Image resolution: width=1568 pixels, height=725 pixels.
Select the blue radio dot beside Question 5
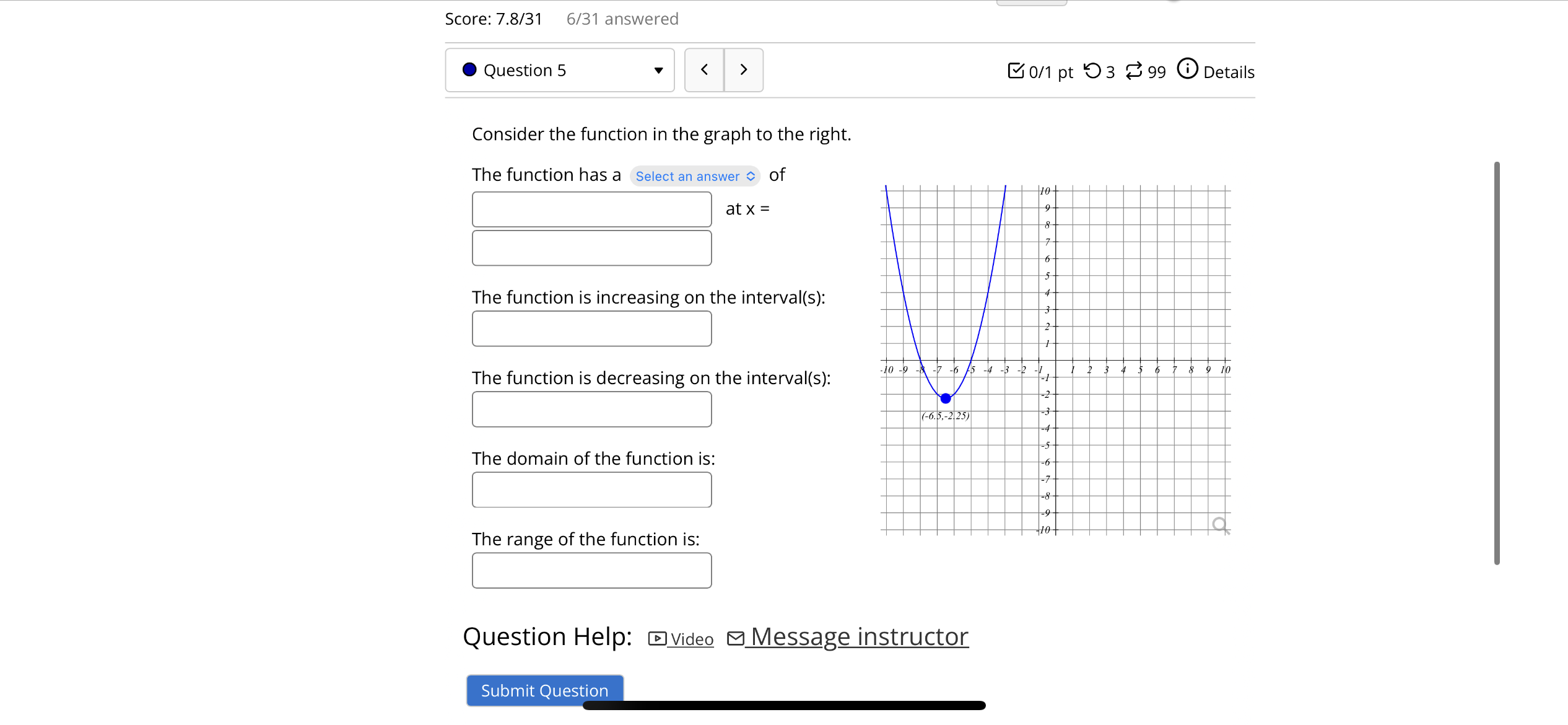(x=469, y=69)
